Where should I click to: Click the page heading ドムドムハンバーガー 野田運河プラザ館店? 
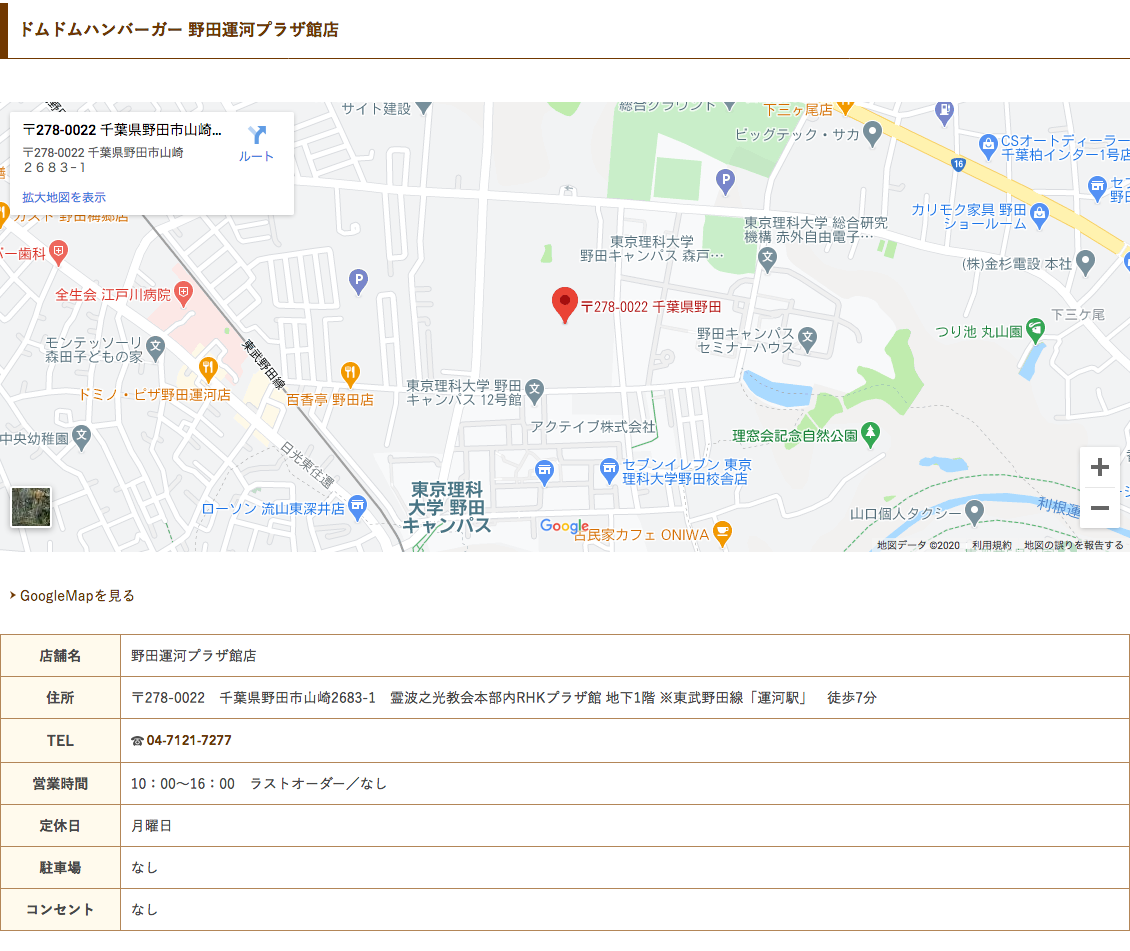179,30
